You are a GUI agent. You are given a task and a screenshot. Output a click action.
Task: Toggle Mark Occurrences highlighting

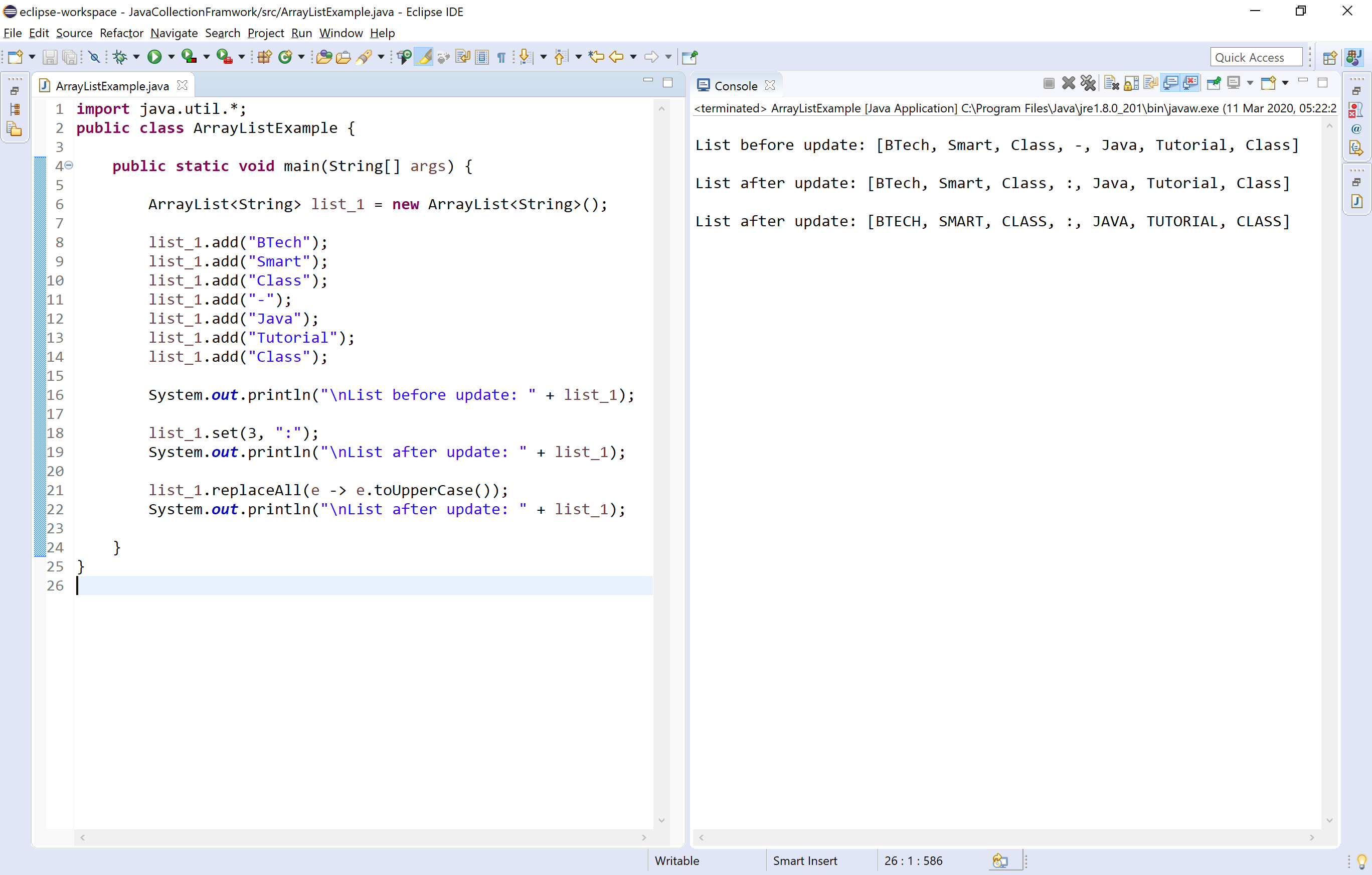(423, 56)
